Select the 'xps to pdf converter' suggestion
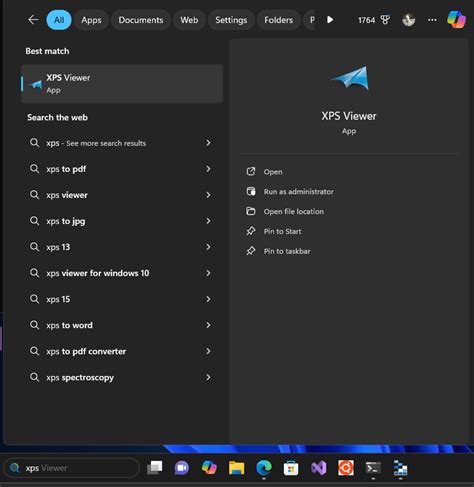The image size is (474, 487). (x=121, y=351)
